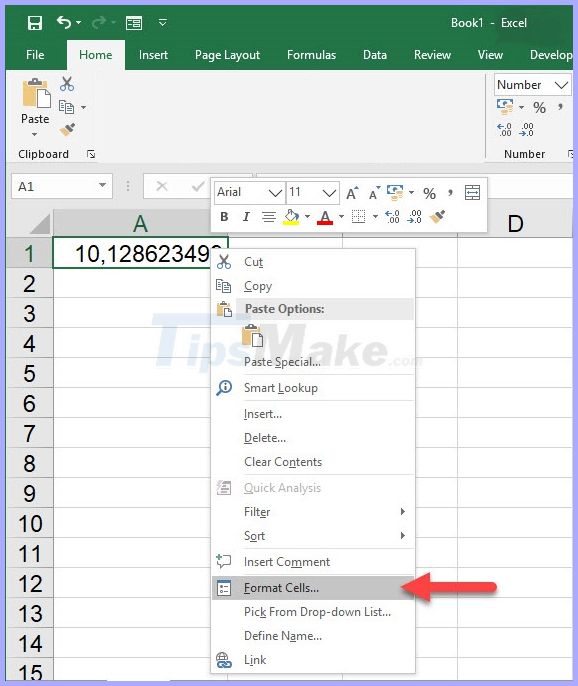Expand the Sort submenu

[x=312, y=536]
